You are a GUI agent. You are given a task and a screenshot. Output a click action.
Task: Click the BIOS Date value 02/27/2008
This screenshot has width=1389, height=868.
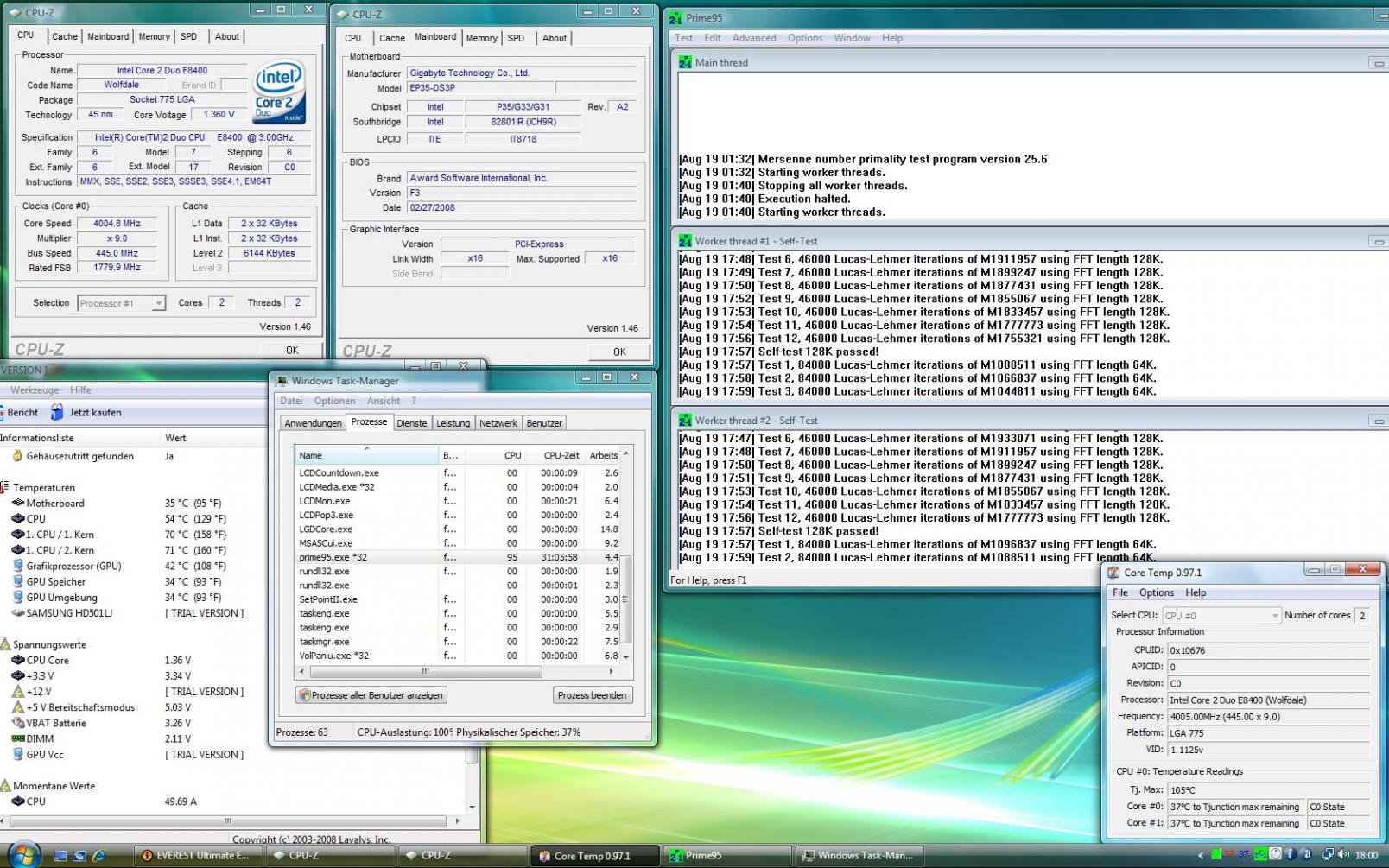[x=521, y=207]
